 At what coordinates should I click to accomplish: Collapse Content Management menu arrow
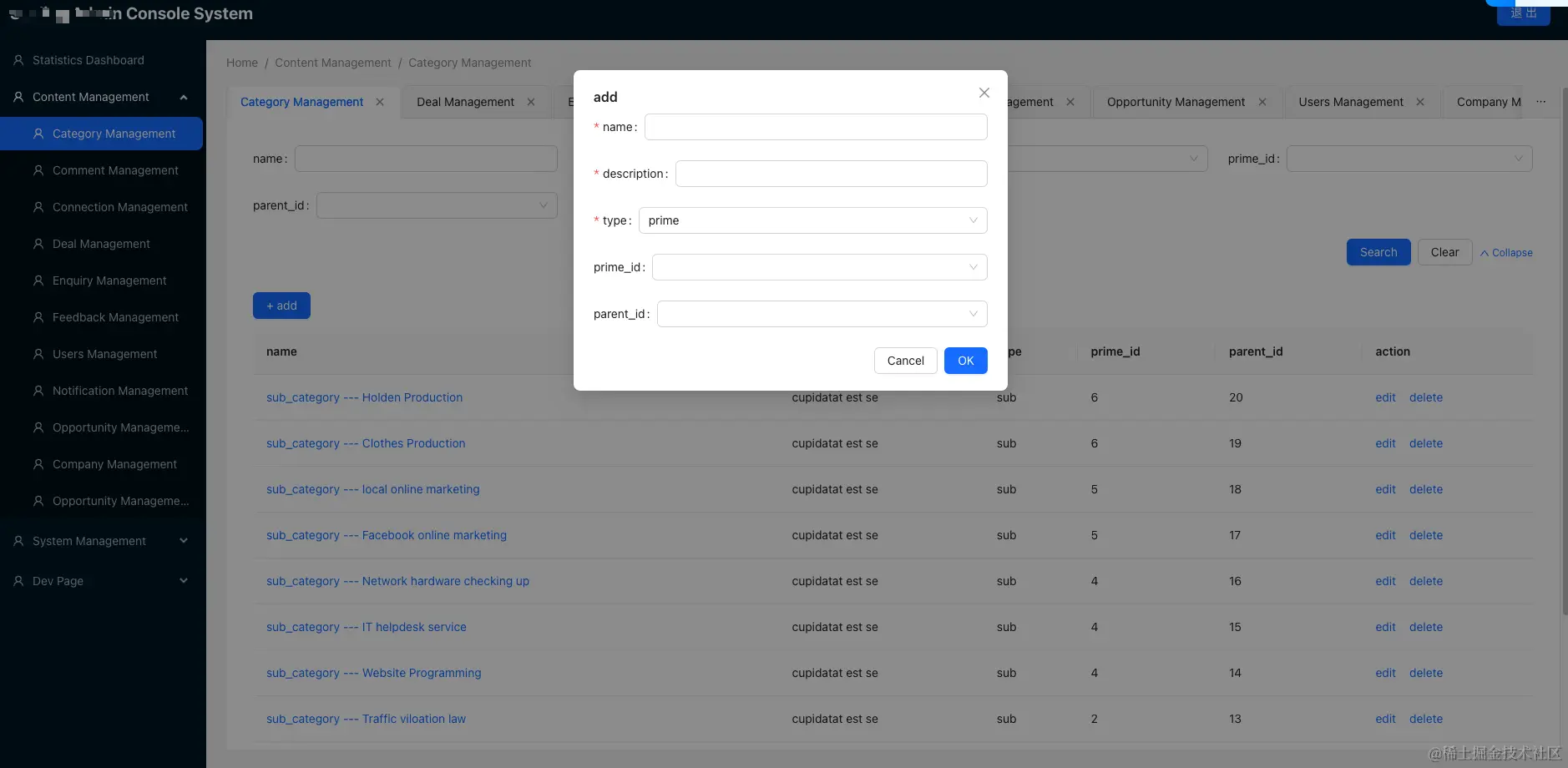pyautogui.click(x=184, y=97)
